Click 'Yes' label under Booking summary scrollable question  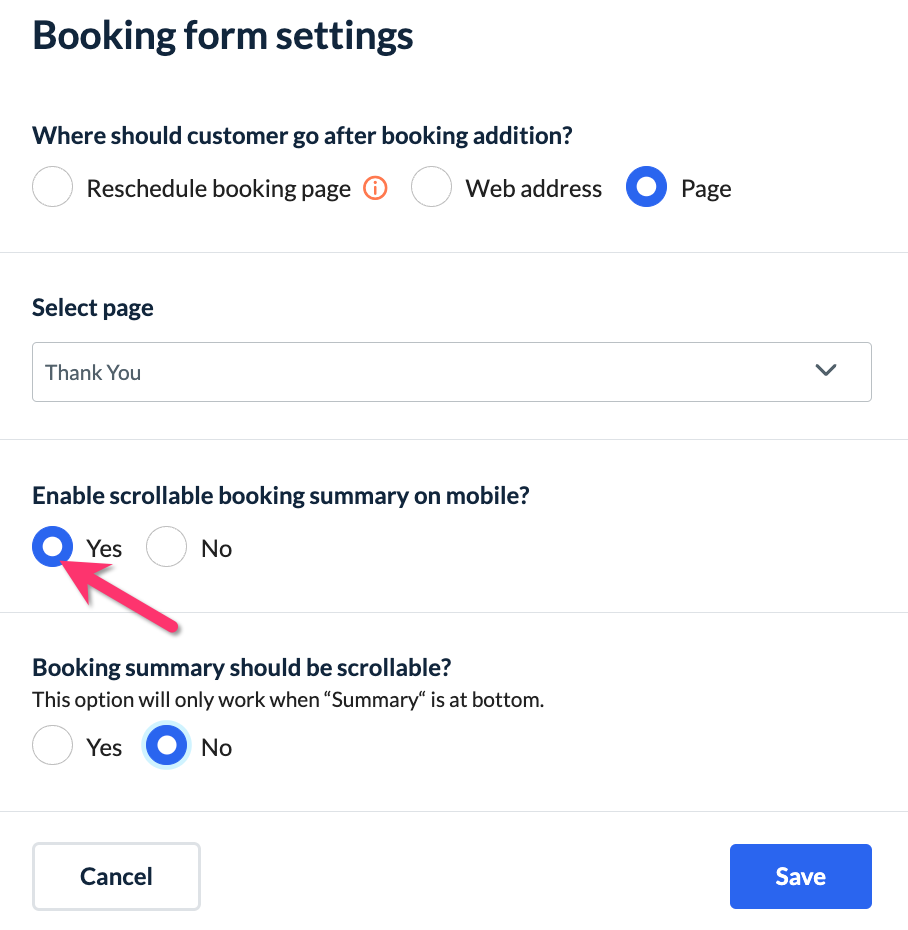104,748
